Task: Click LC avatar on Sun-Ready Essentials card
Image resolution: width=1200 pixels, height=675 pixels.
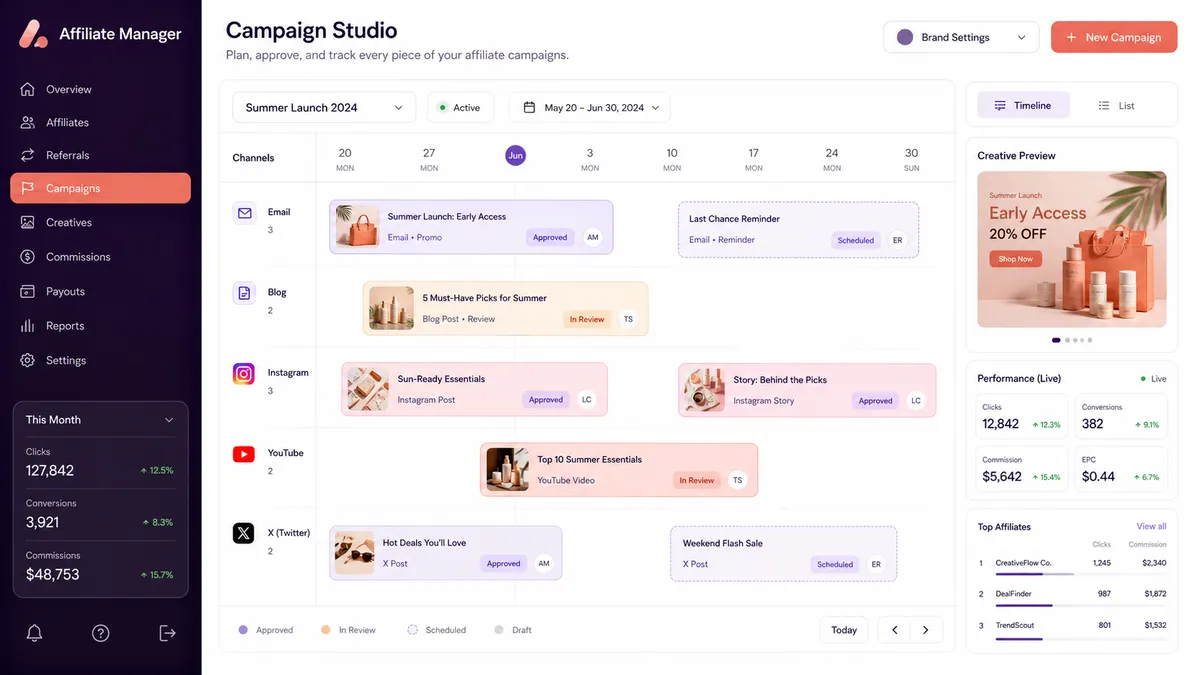Action: click(x=587, y=400)
